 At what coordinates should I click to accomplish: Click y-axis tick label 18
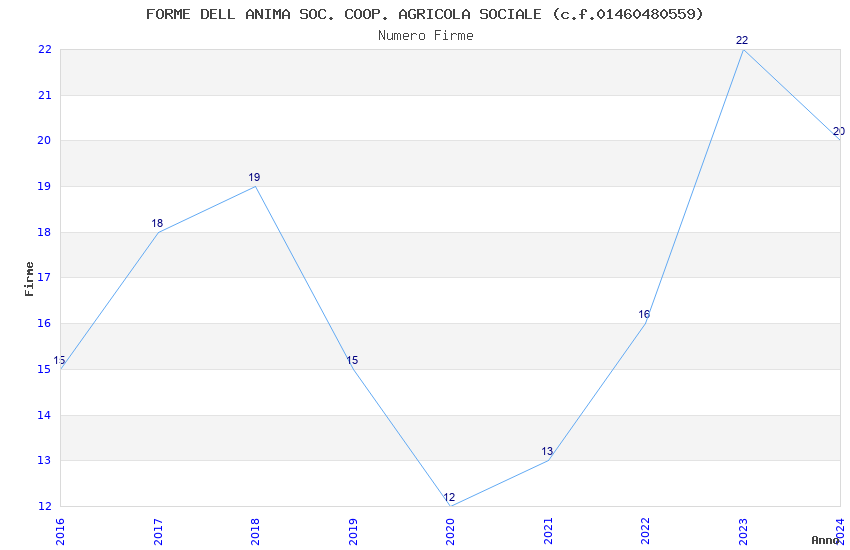[x=44, y=232]
